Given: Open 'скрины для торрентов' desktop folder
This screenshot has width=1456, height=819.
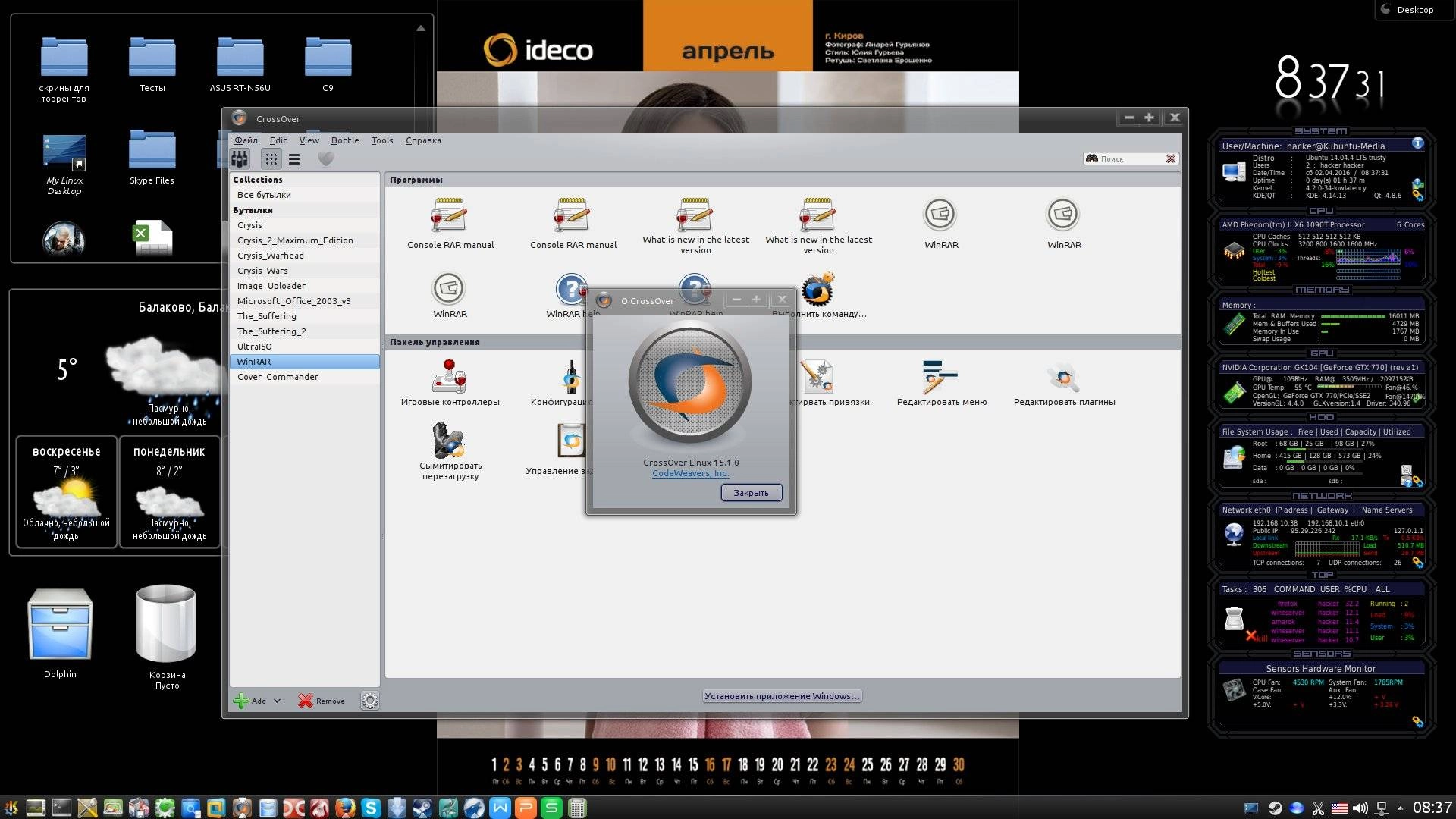Looking at the screenshot, I should 64,70.
